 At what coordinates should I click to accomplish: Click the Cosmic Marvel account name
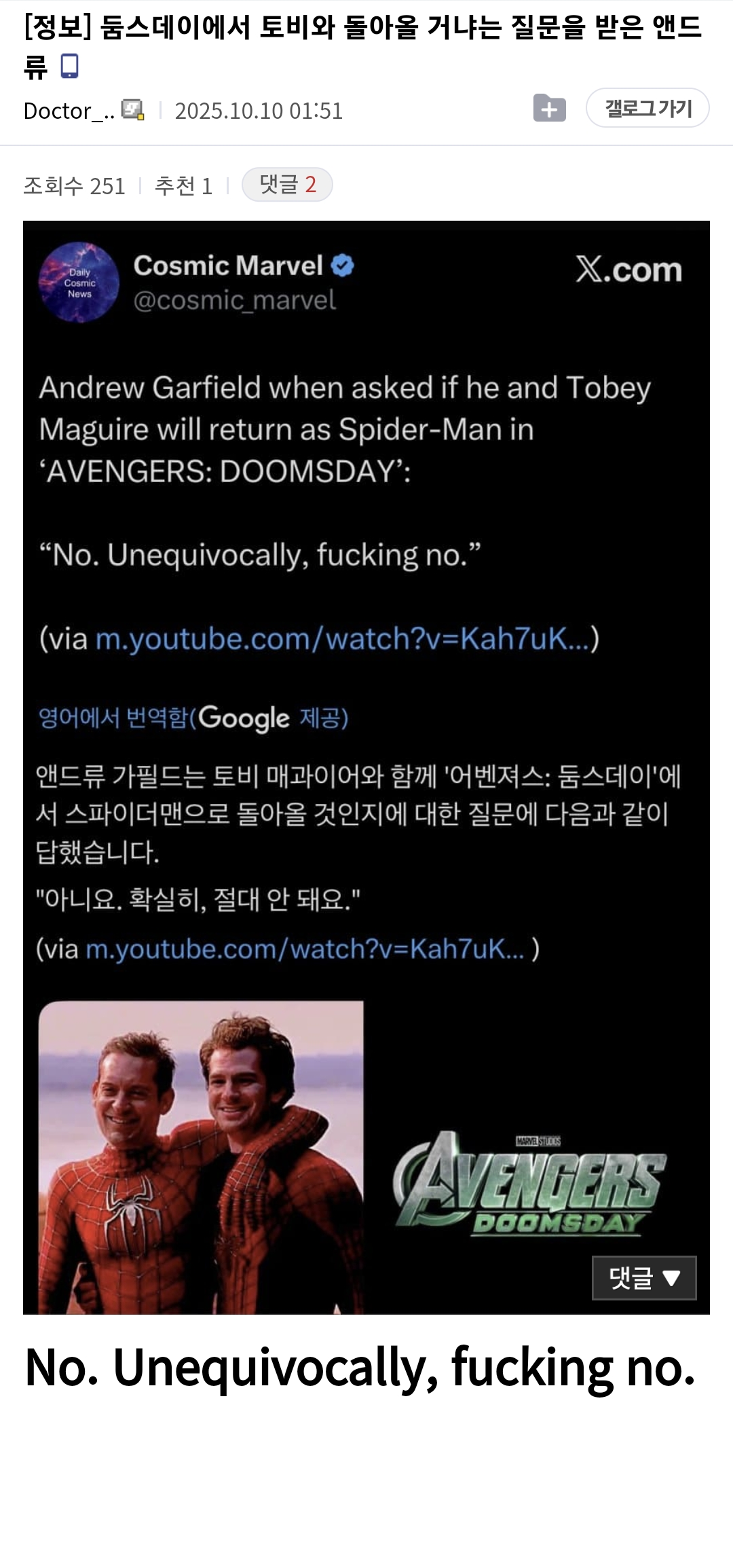tap(228, 266)
